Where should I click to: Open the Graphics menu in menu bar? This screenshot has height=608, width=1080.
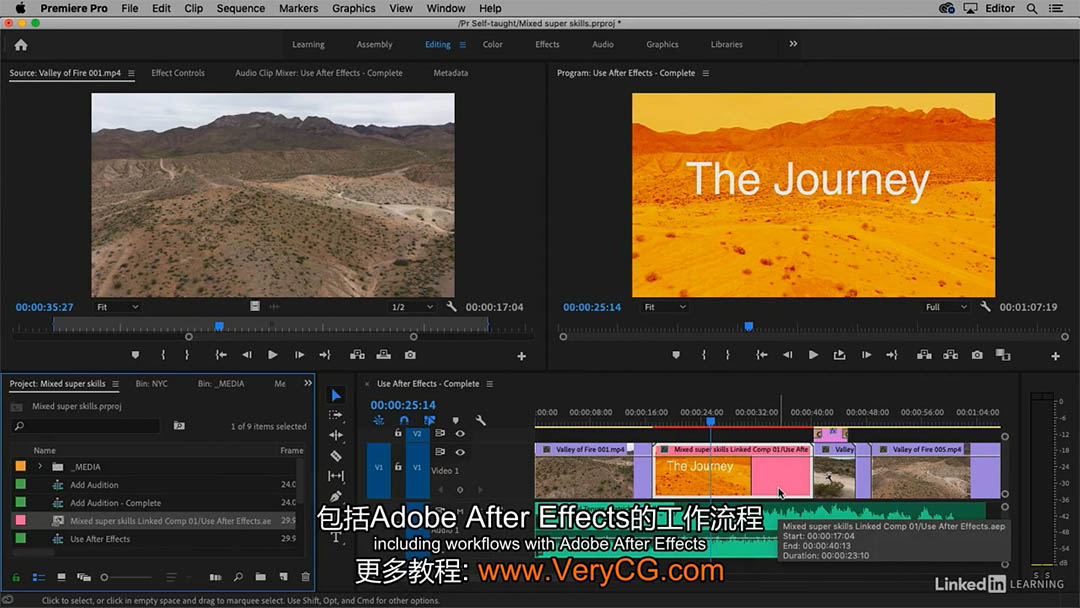(353, 8)
